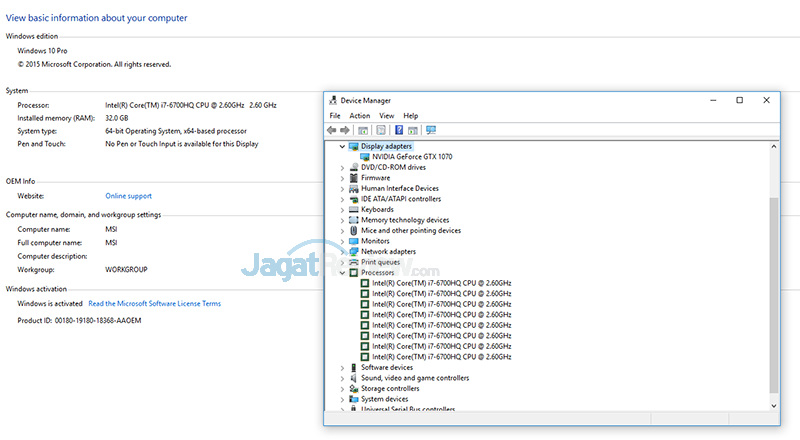
Task: Click the Show/Hide Console Tree toolbar icon
Action: coord(363,130)
